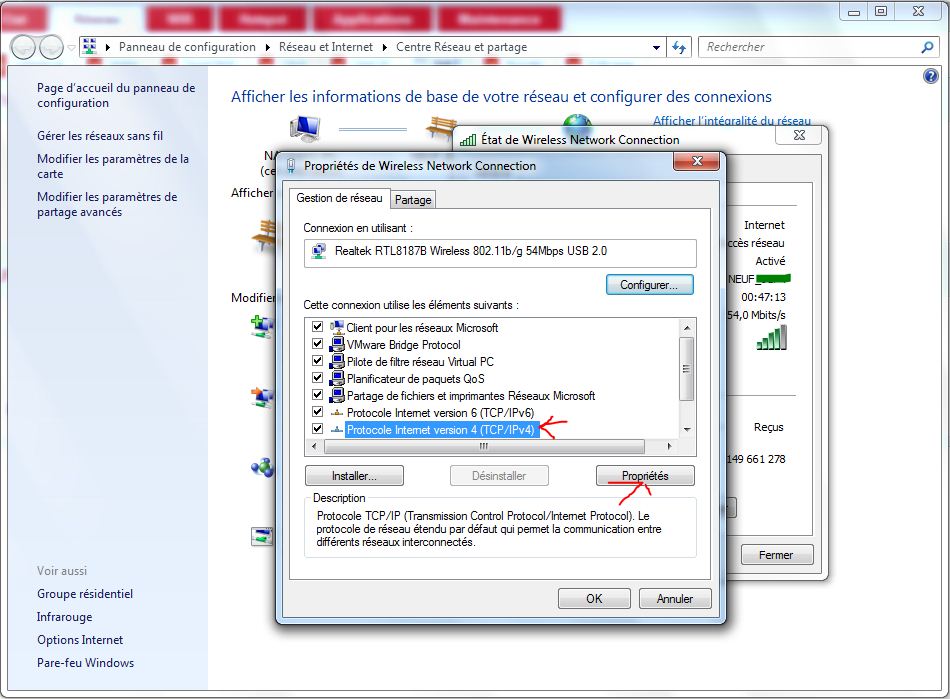
Task: Open recent pages dropdown next to nav arrows
Action: 71,47
